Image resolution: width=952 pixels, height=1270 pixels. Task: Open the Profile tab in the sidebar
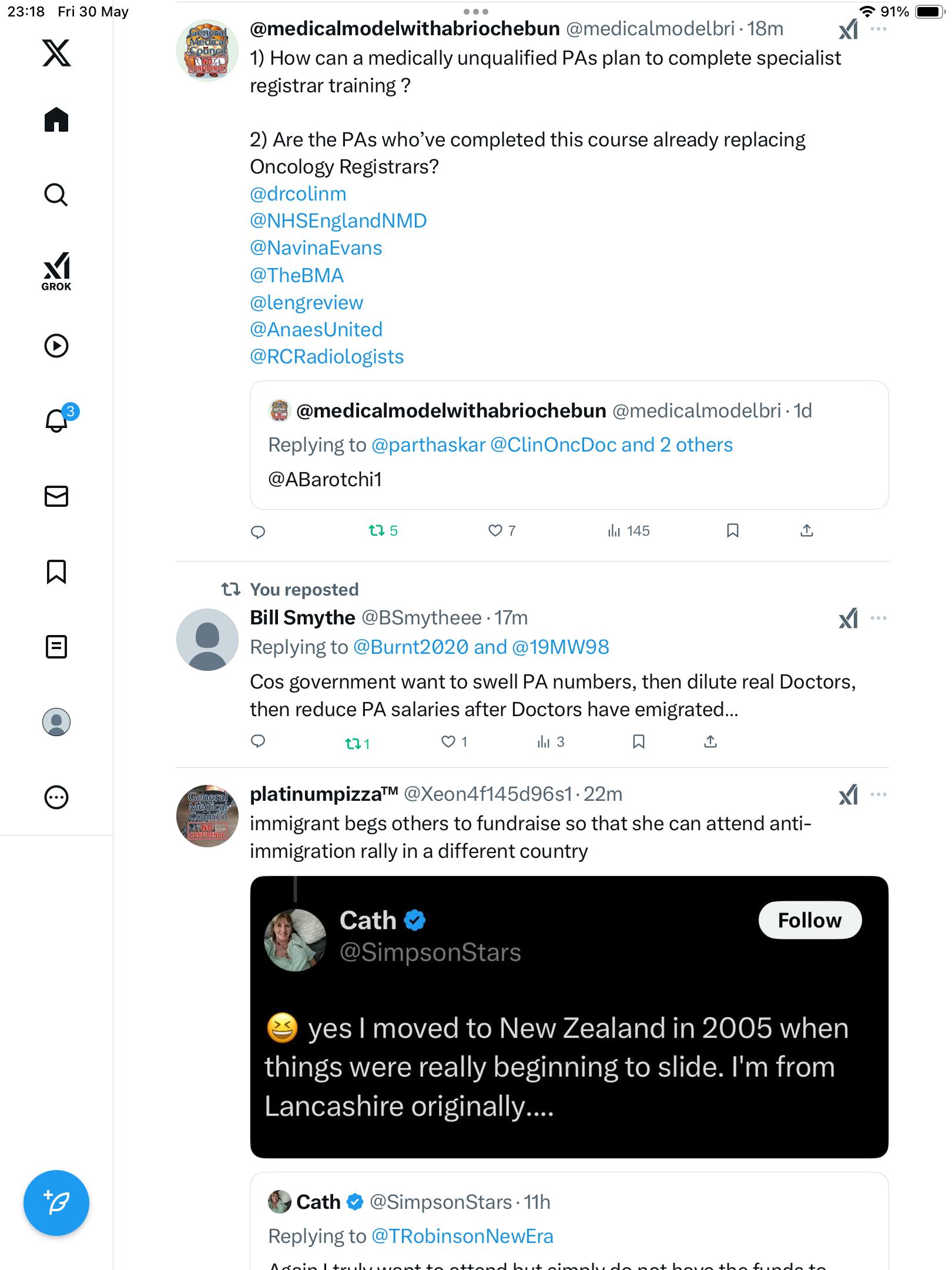pos(56,722)
